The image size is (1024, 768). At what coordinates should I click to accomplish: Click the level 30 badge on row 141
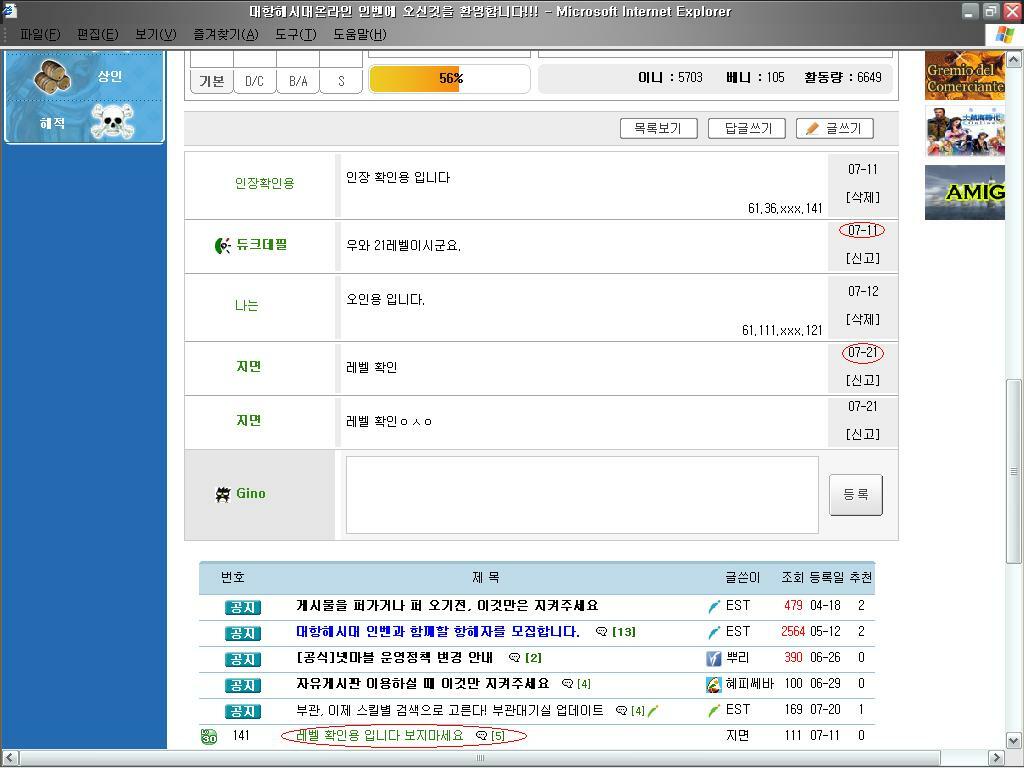(x=205, y=735)
